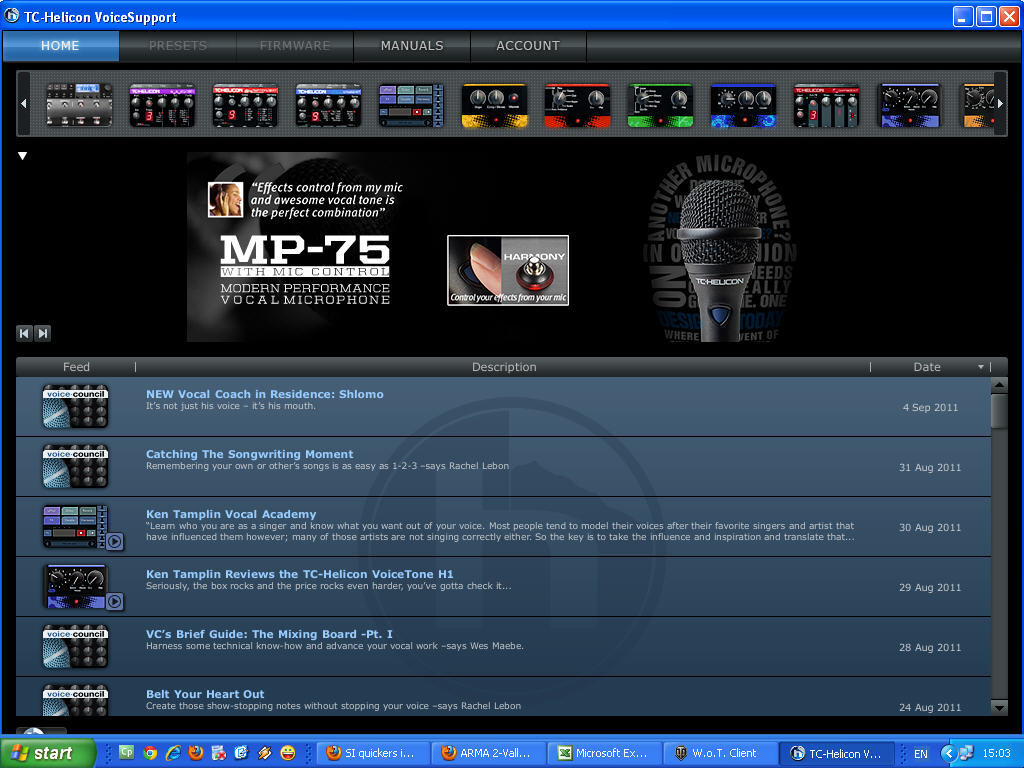Collapse the MP-75 banner with the triangle control
The image size is (1024, 768).
click(x=22, y=155)
